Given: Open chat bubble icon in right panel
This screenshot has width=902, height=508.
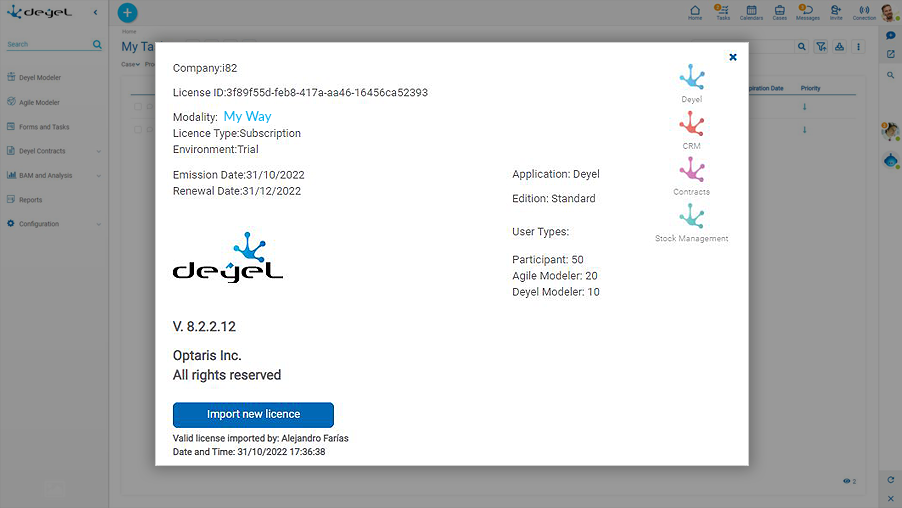Looking at the screenshot, I should click(890, 36).
